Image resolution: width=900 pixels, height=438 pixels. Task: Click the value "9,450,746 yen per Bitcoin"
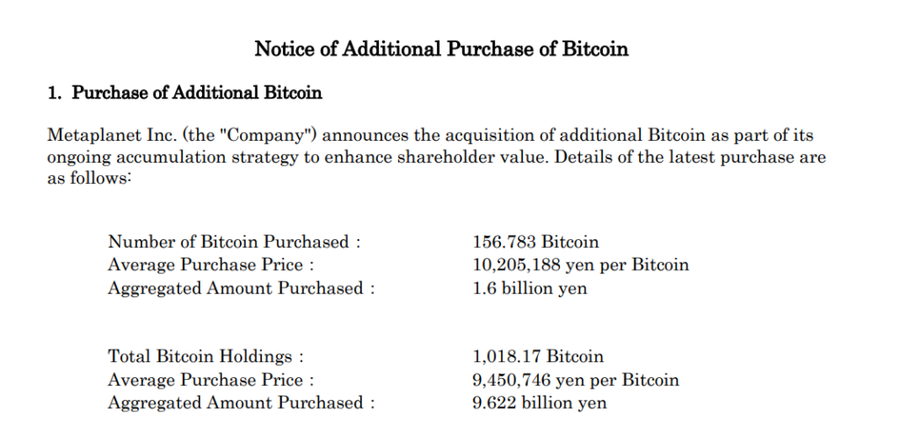coord(575,380)
